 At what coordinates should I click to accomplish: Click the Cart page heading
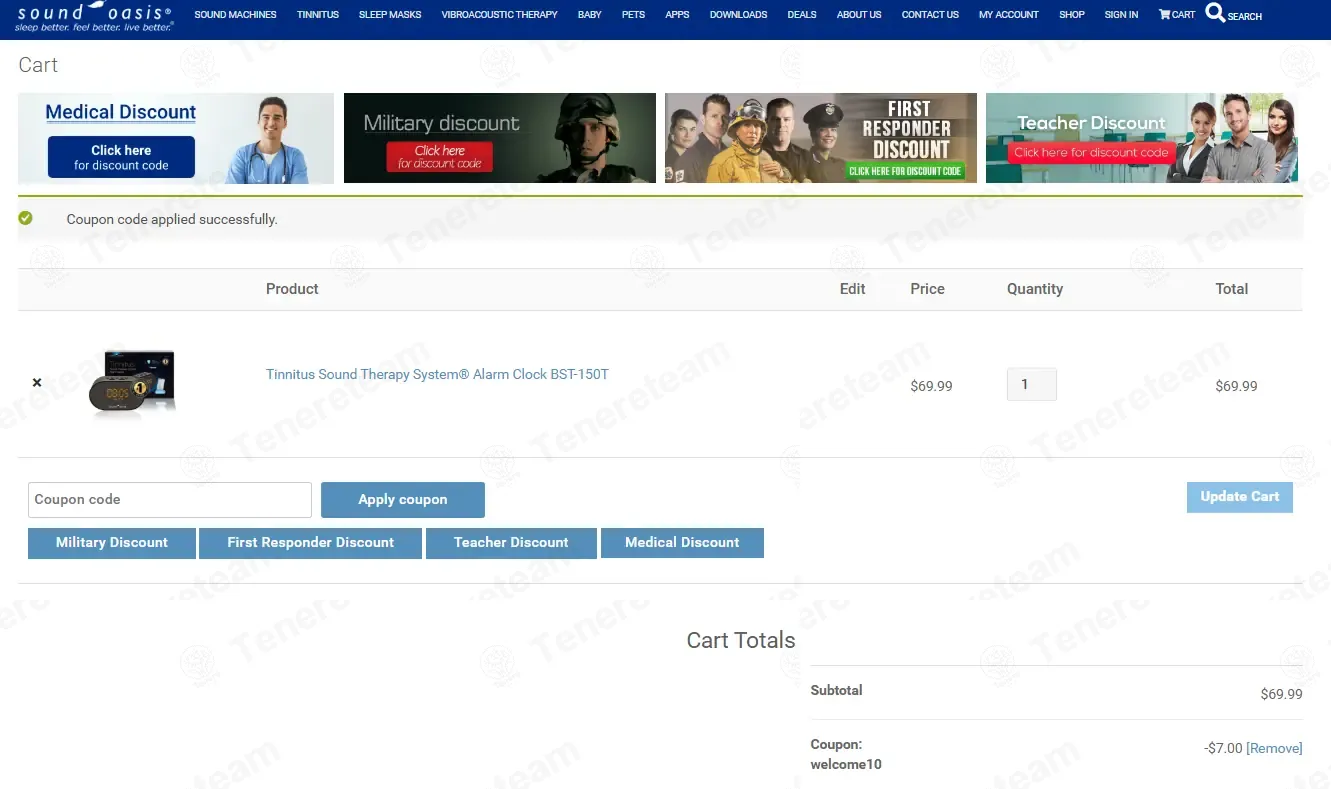pos(38,65)
